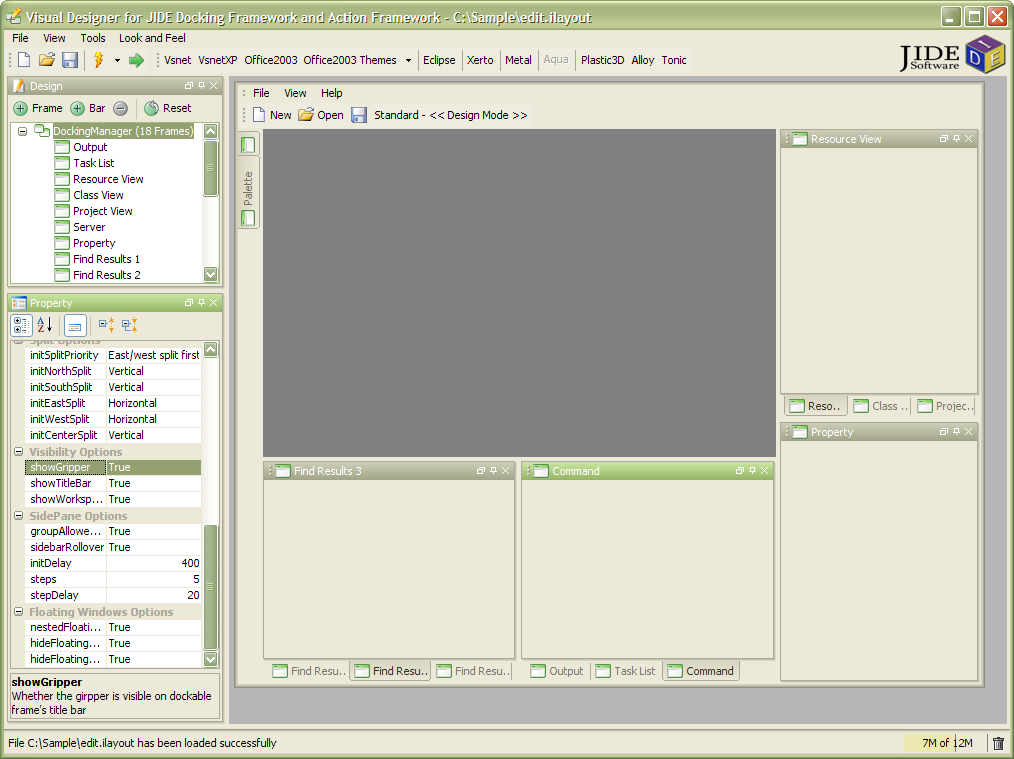Image resolution: width=1014 pixels, height=759 pixels.
Task: Click the JIDE Software logo
Action: tap(953, 56)
